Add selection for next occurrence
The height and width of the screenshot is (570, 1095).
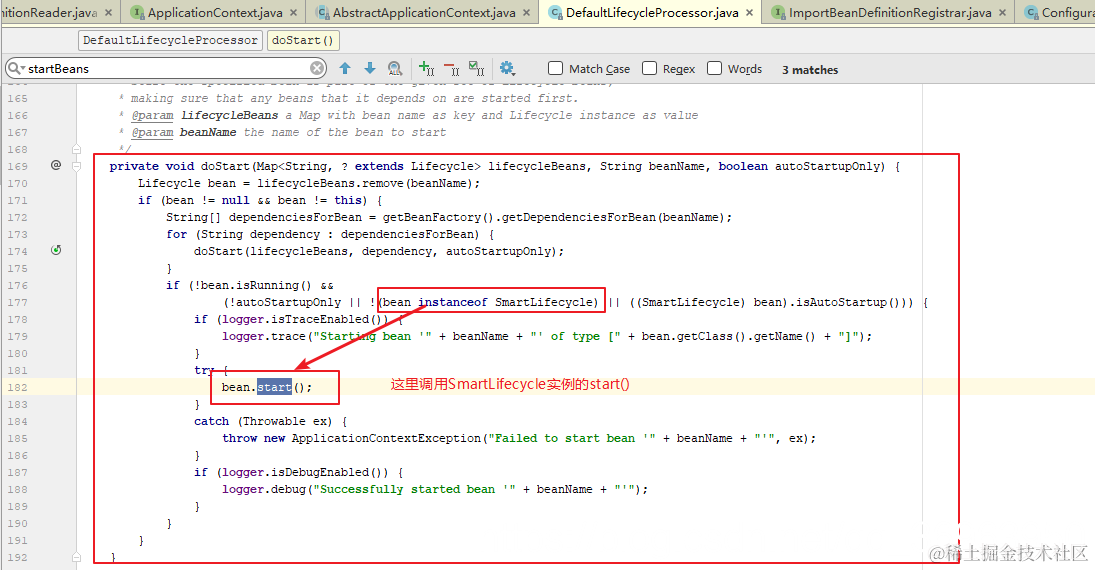coord(426,68)
